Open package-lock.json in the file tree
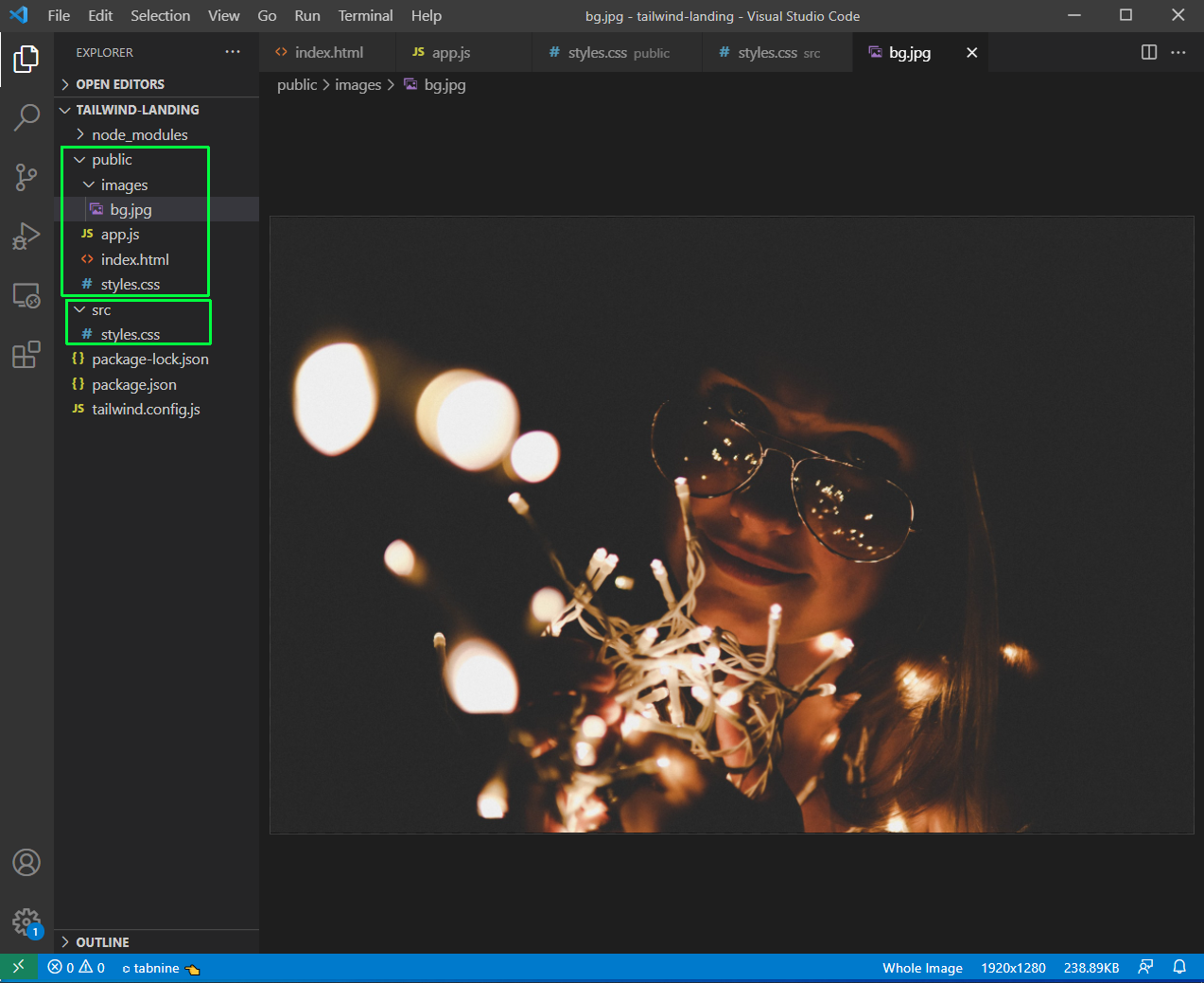This screenshot has height=983, width=1204. click(157, 359)
